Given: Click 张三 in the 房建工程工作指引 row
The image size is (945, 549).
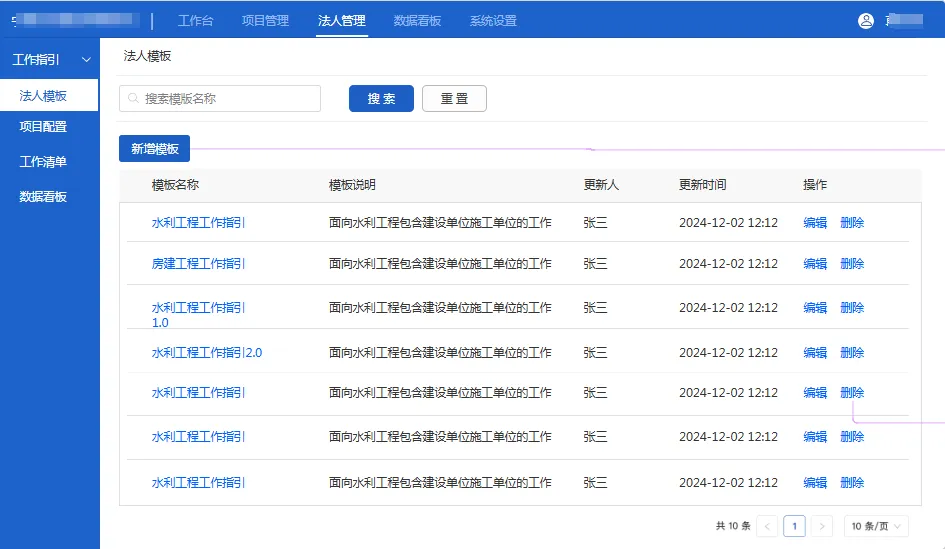Looking at the screenshot, I should tap(595, 263).
